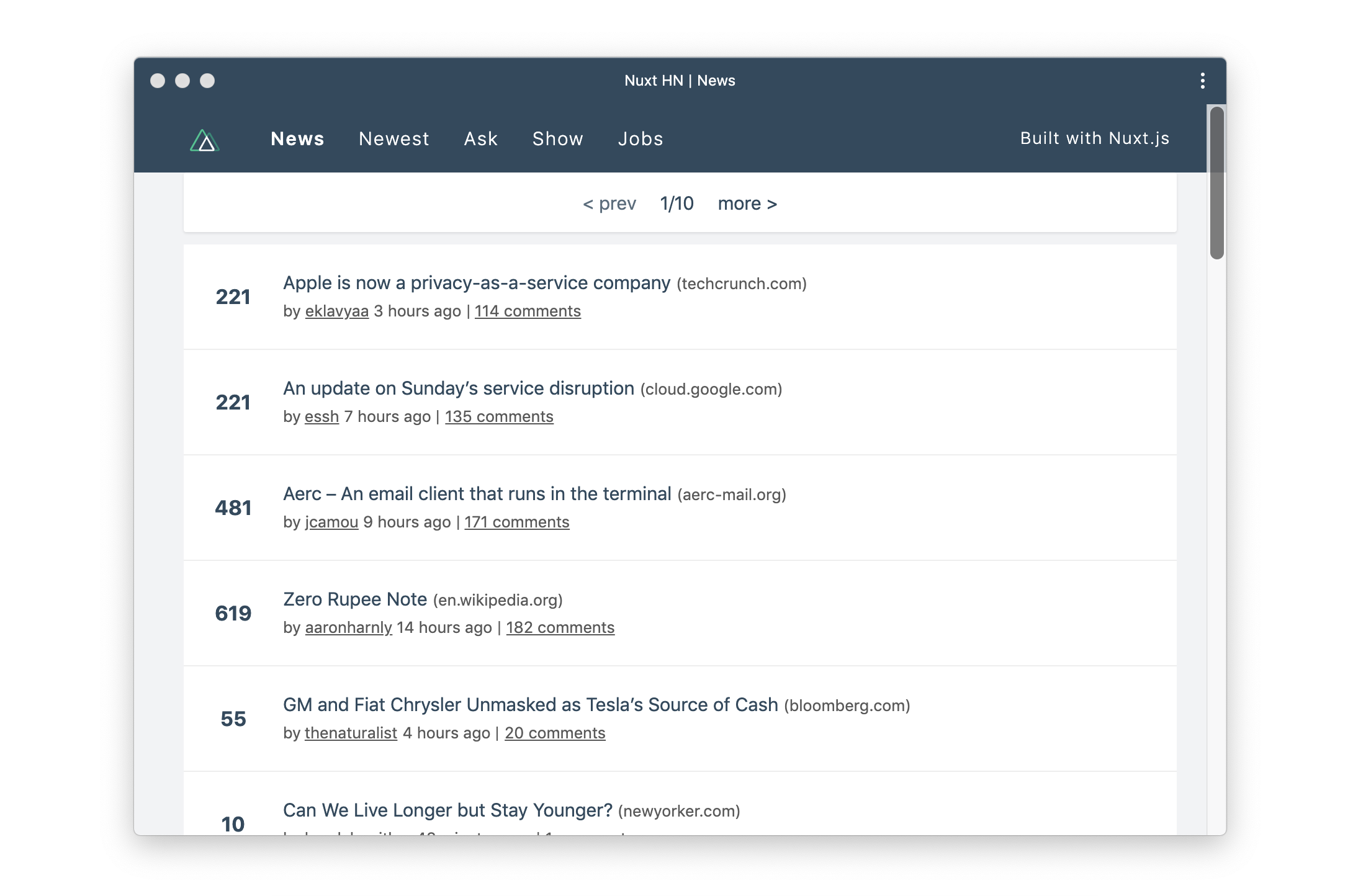Read 182 comments on Zero Rupee Note

(560, 627)
